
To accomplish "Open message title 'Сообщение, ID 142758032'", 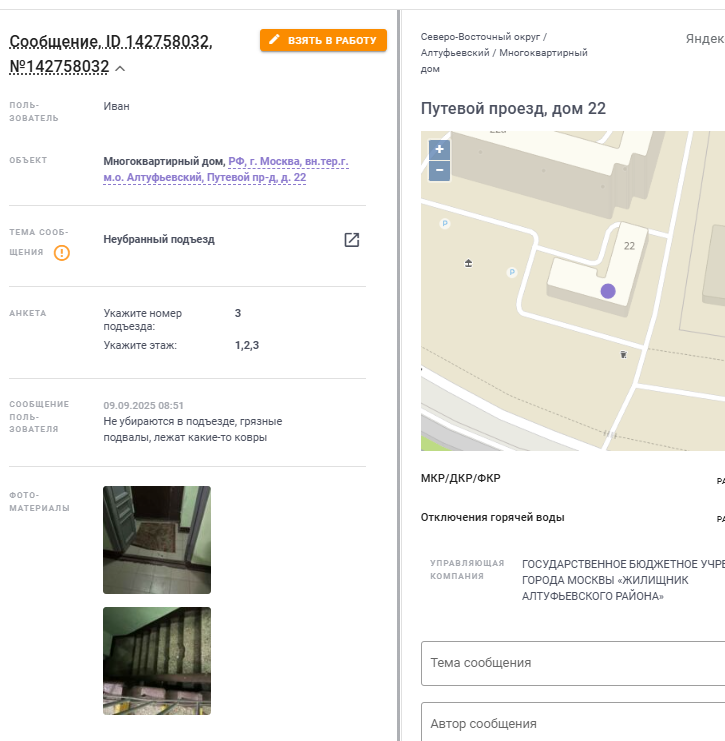I will point(111,42).
